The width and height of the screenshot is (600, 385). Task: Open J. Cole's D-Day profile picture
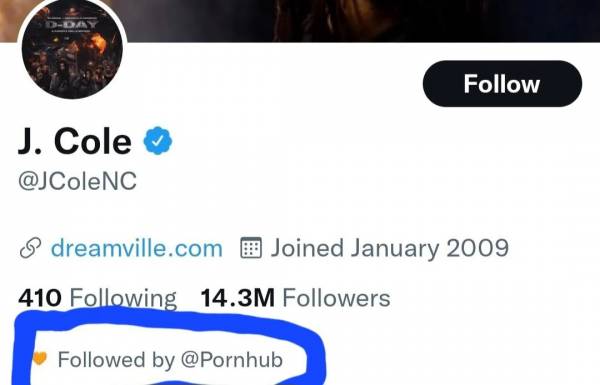[72, 49]
